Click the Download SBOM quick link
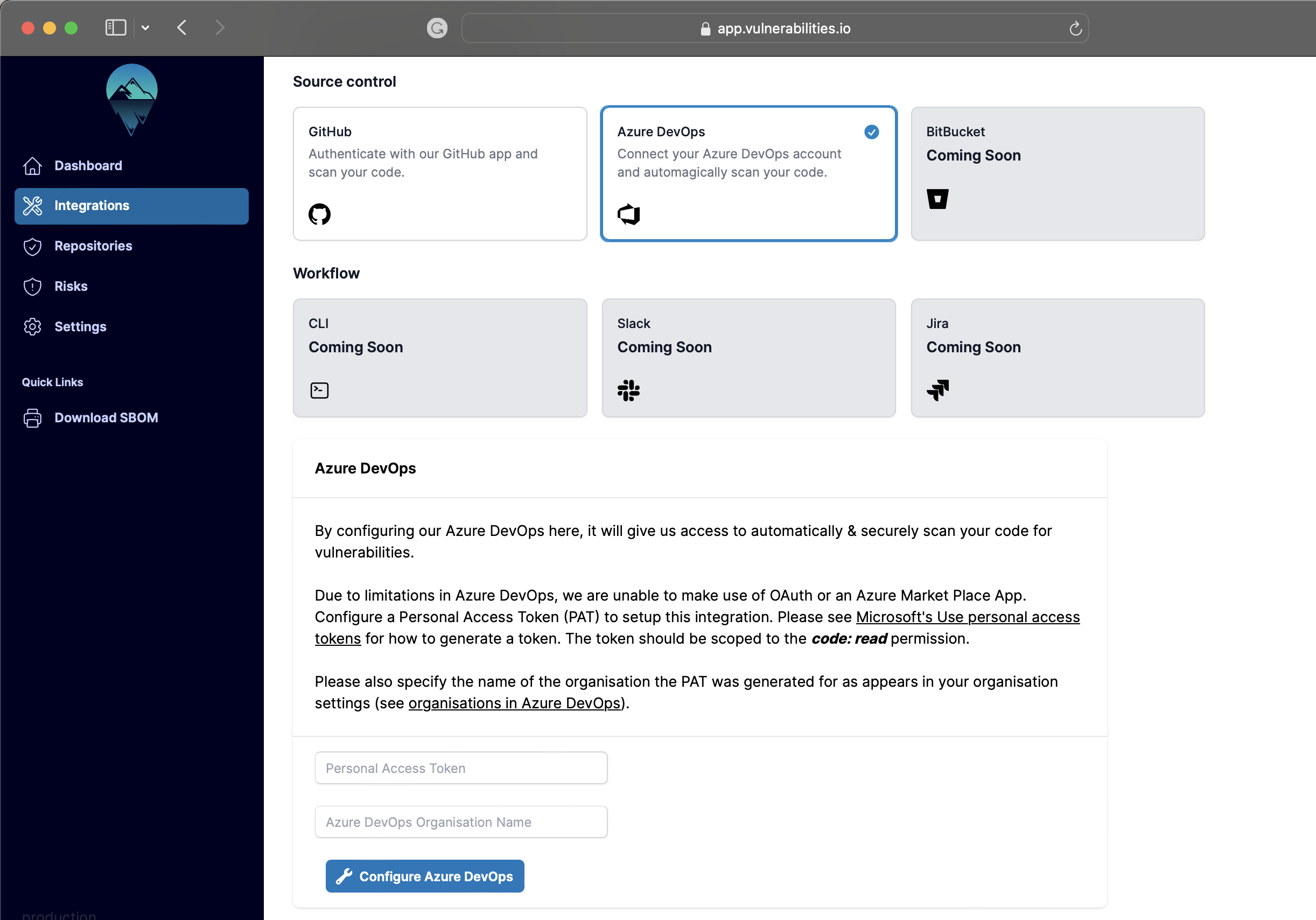 (107, 418)
